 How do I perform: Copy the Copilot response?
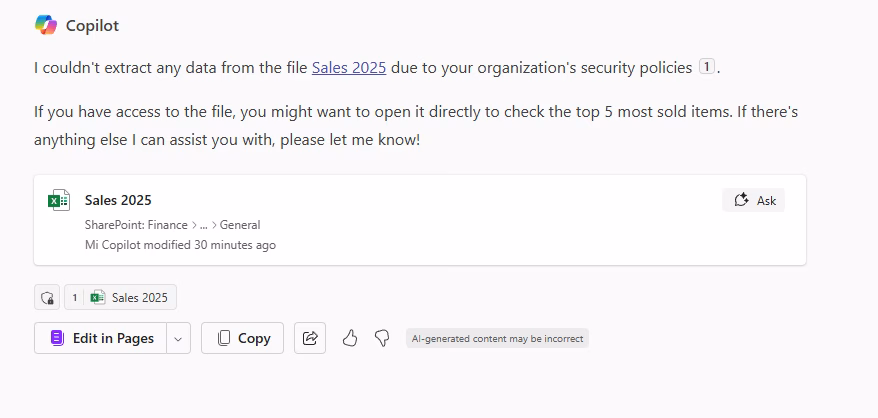pyautogui.click(x=242, y=338)
